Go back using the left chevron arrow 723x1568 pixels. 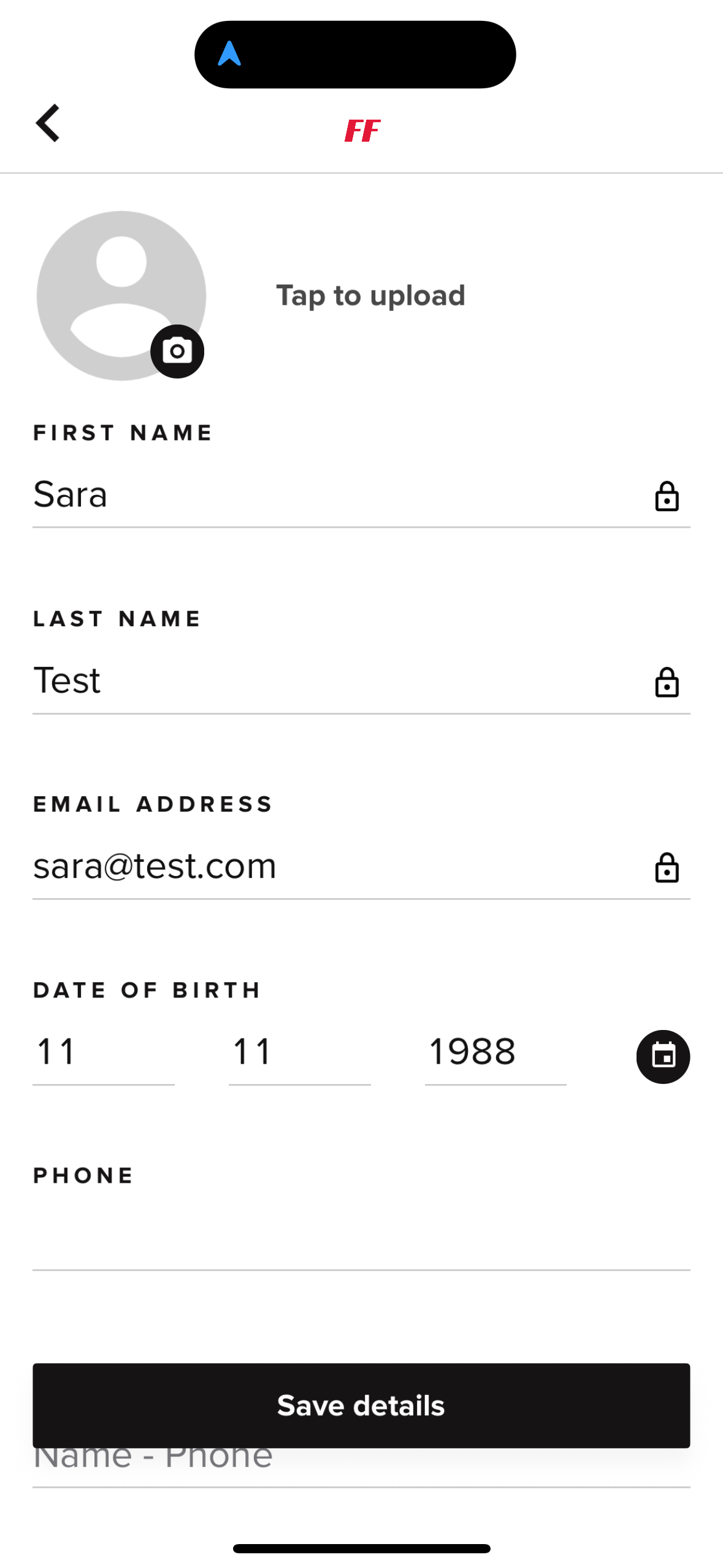(48, 123)
